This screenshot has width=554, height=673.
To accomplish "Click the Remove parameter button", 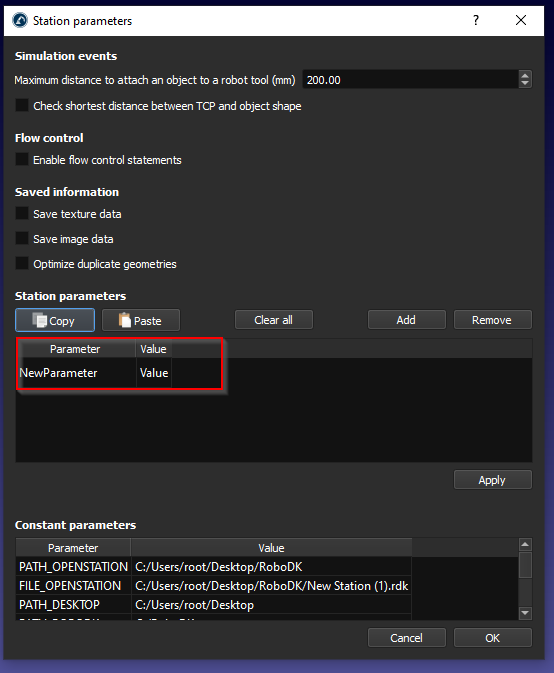I will coord(493,320).
